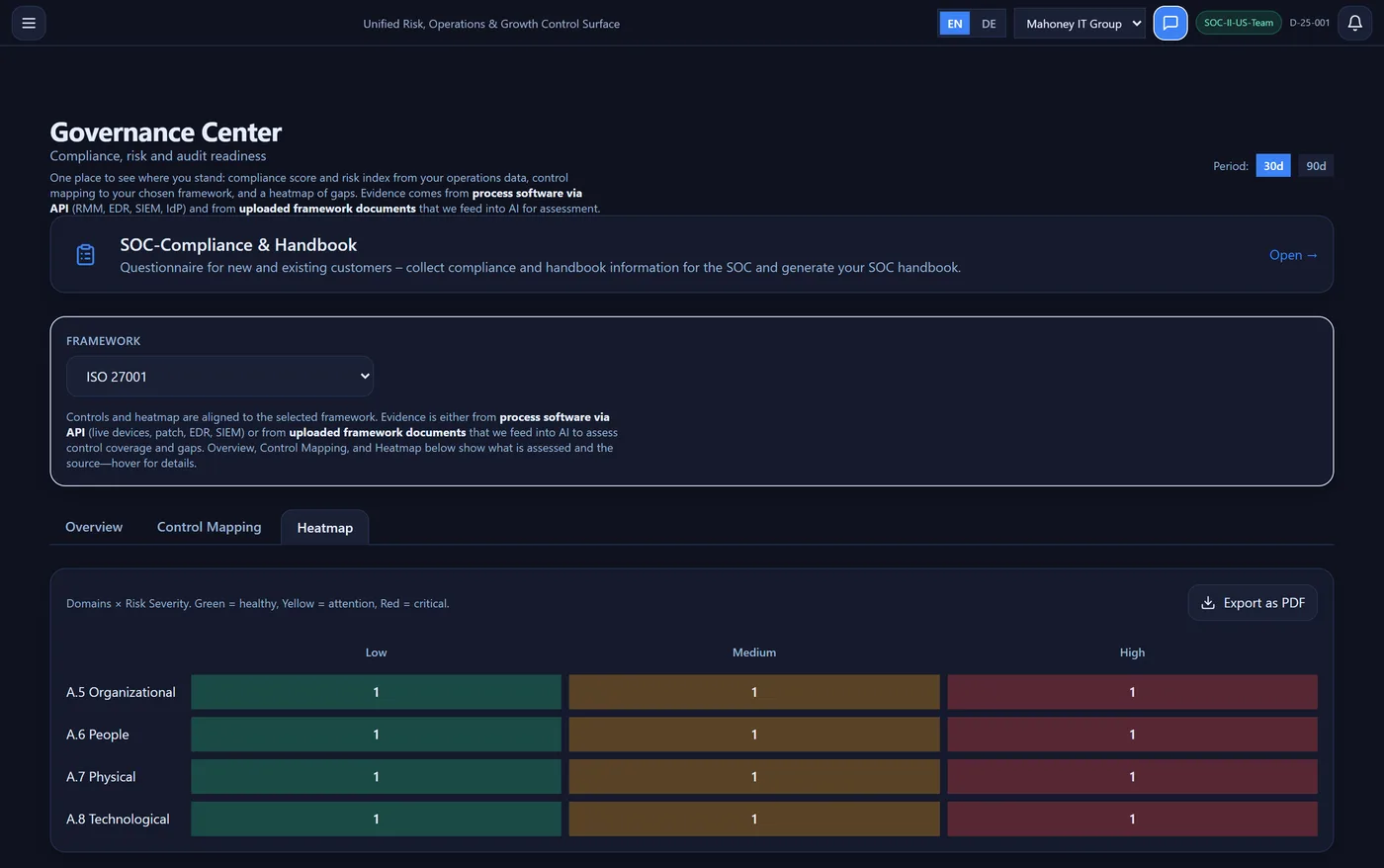This screenshot has height=868, width=1384.
Task: Open the hamburger navigation menu
Action: (x=28, y=23)
